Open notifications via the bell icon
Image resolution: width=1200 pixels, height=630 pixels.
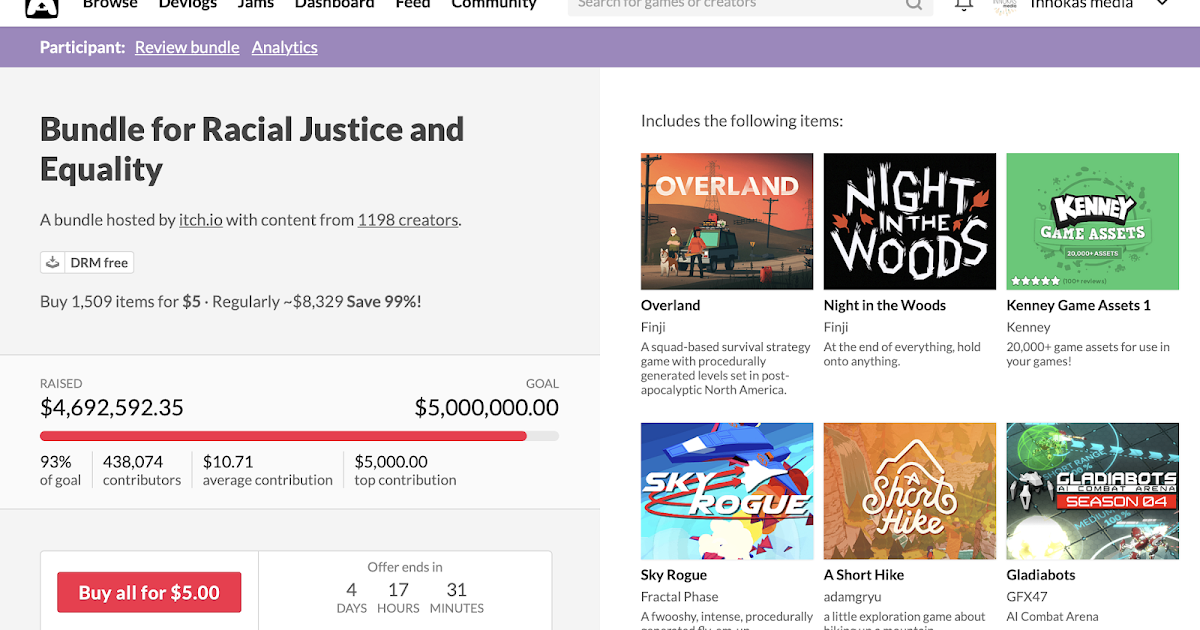(x=962, y=5)
